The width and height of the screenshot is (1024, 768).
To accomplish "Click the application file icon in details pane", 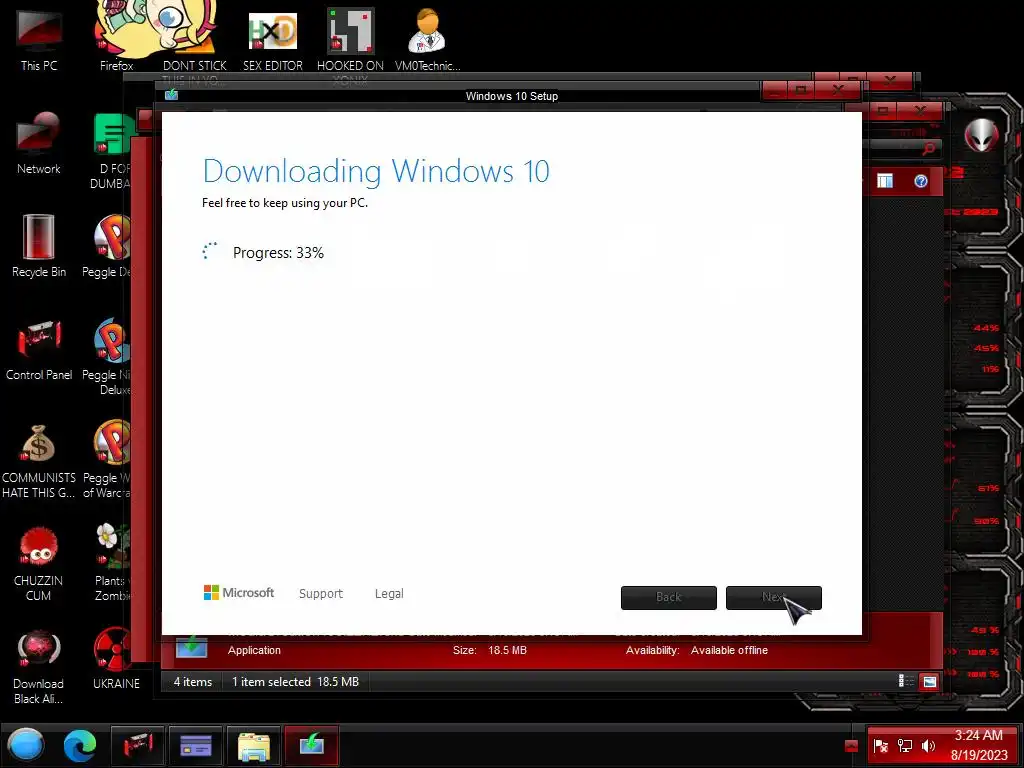I will click(191, 648).
